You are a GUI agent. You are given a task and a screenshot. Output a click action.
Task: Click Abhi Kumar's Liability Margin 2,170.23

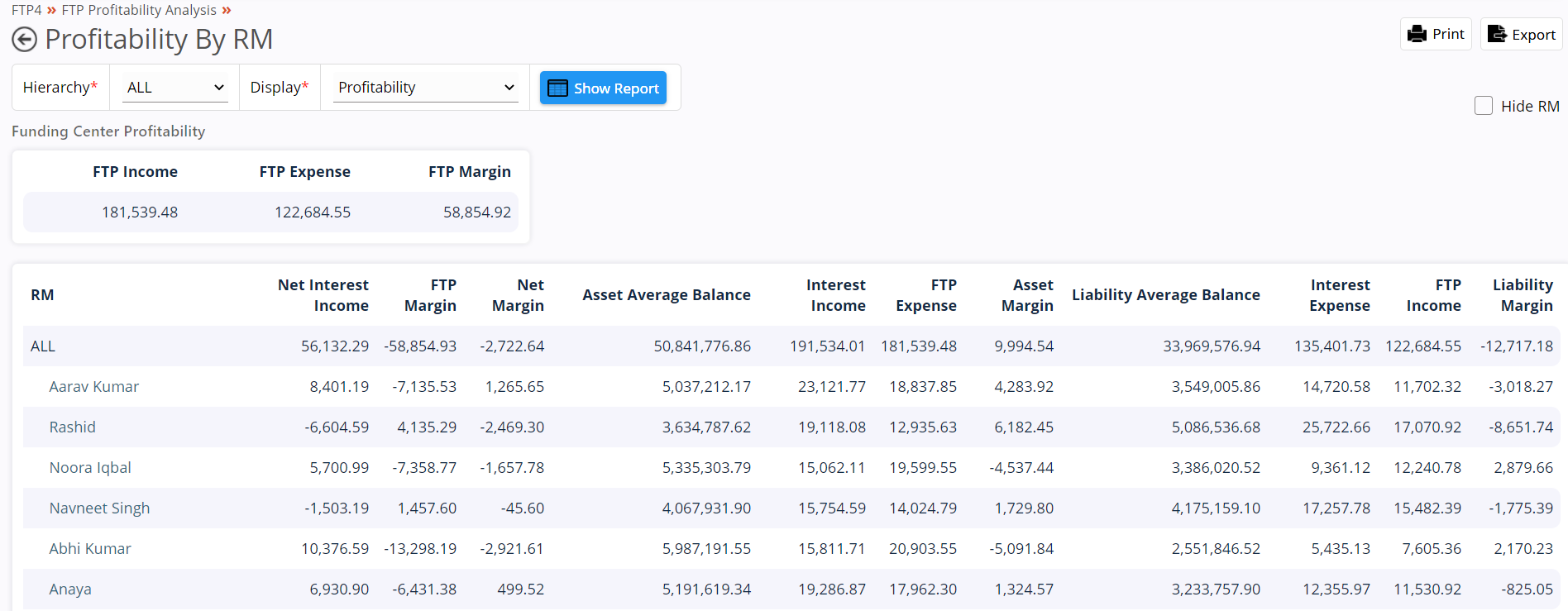pyautogui.click(x=1523, y=549)
